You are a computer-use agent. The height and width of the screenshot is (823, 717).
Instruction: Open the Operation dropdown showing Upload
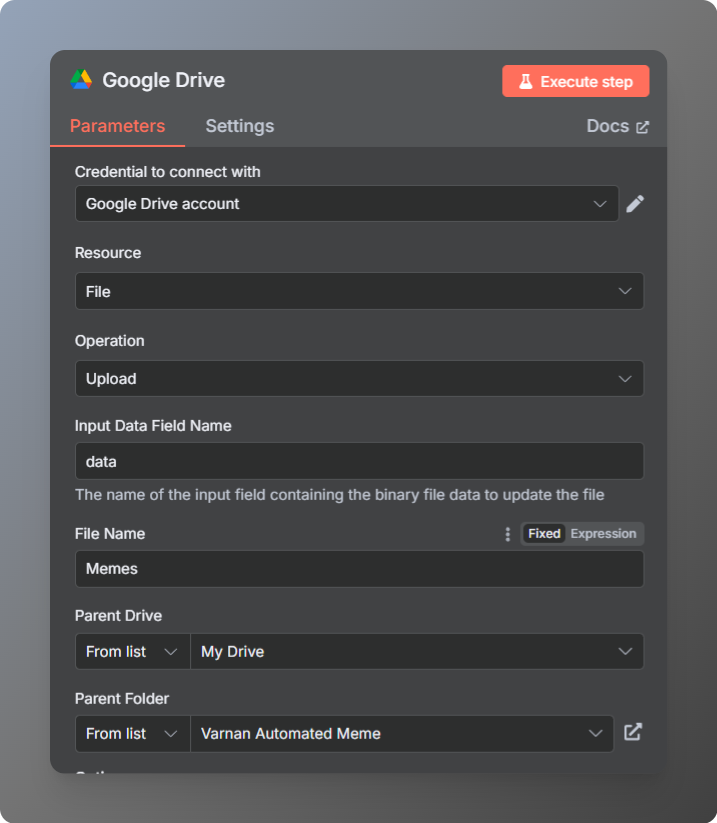click(360, 378)
